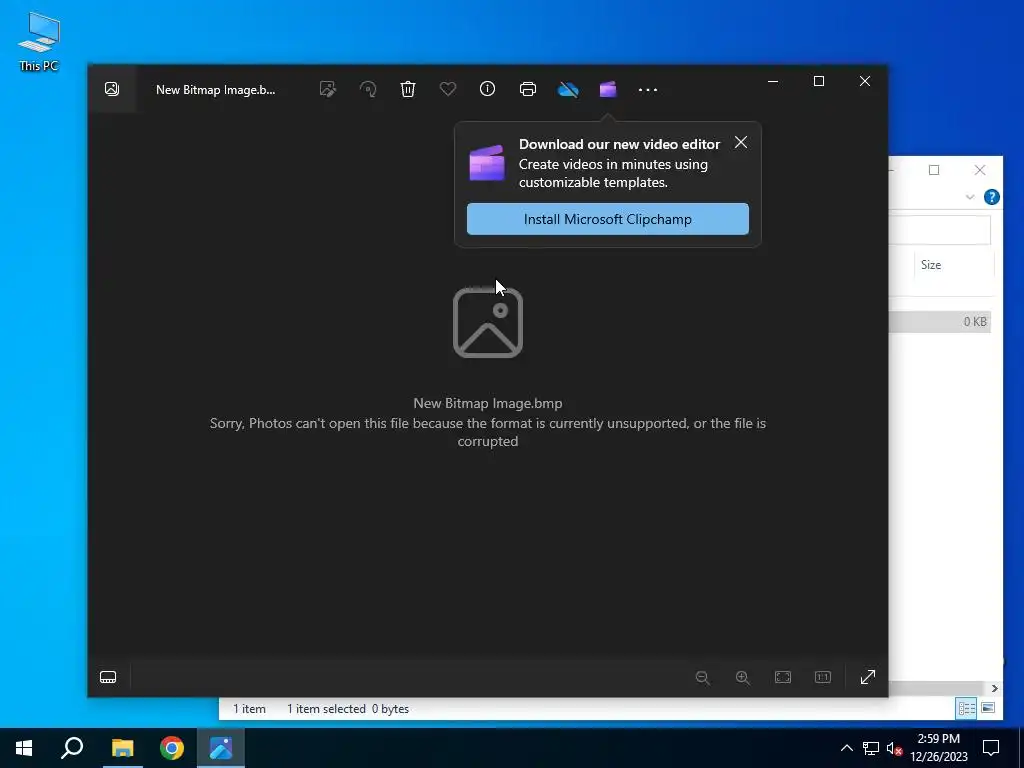
Task: Delete the image with the trash icon
Action: pyautogui.click(x=408, y=89)
